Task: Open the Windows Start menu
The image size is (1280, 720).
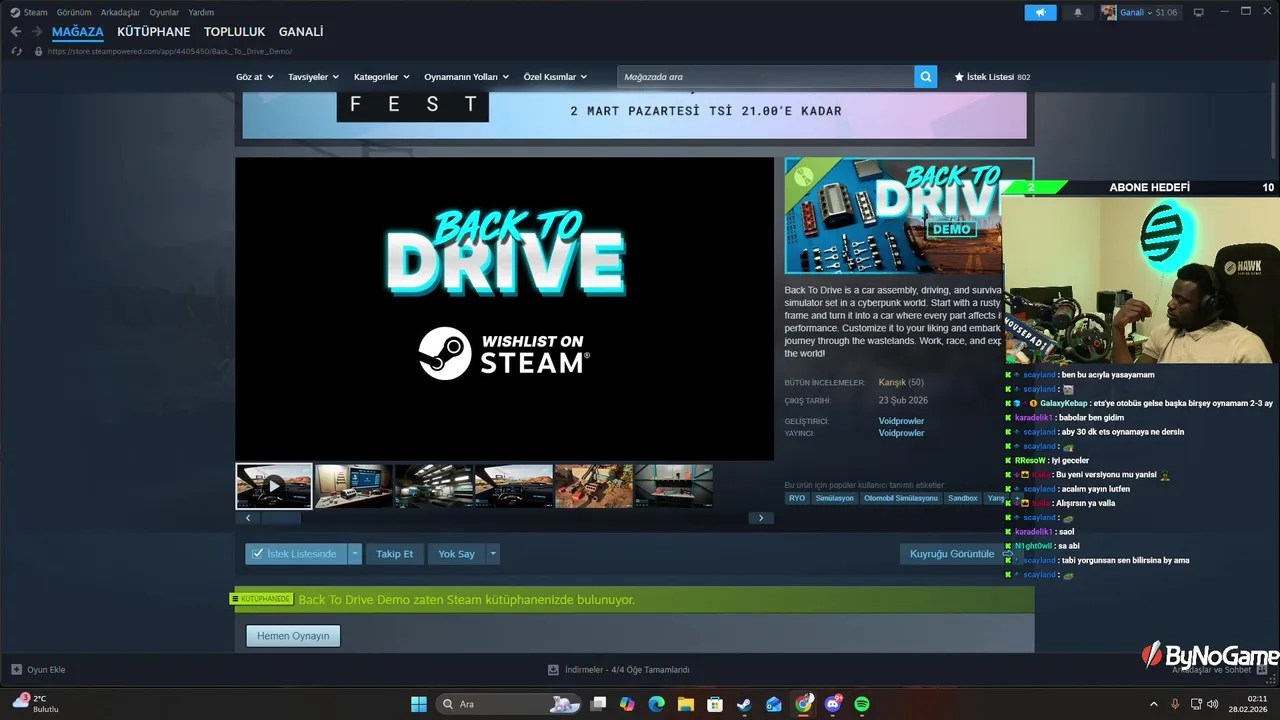Action: coord(419,704)
